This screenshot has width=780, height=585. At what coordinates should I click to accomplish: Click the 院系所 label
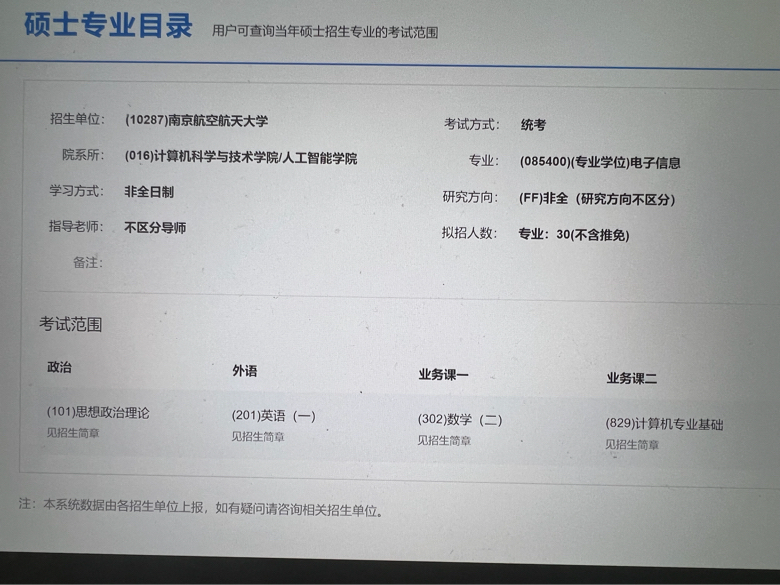click(83, 155)
